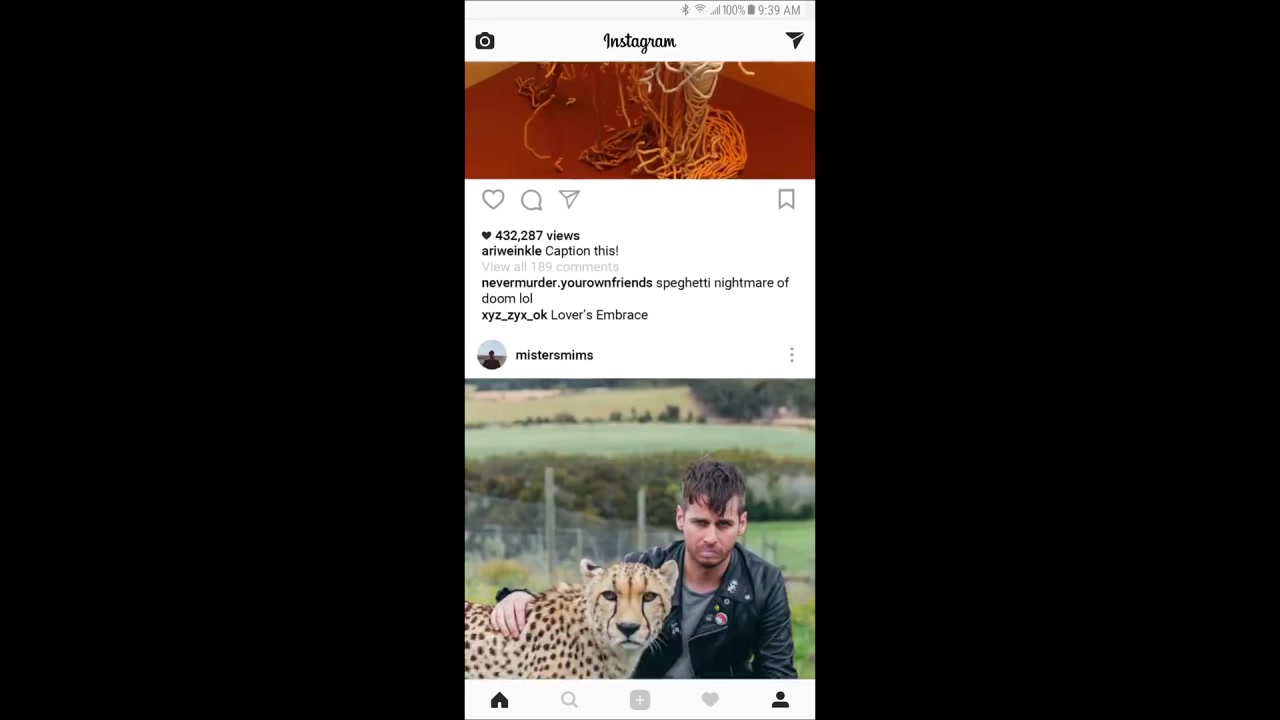Create a new post with the plus icon
Screen dimensions: 1280x720
click(x=640, y=700)
